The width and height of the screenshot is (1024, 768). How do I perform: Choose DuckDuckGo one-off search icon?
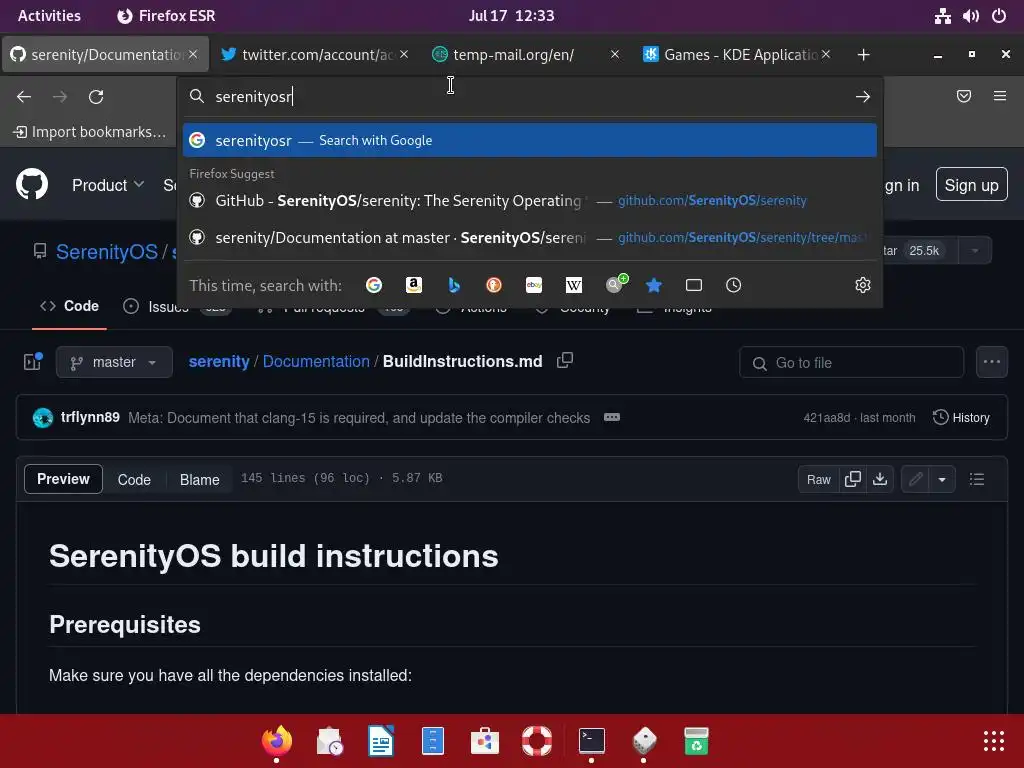494,285
